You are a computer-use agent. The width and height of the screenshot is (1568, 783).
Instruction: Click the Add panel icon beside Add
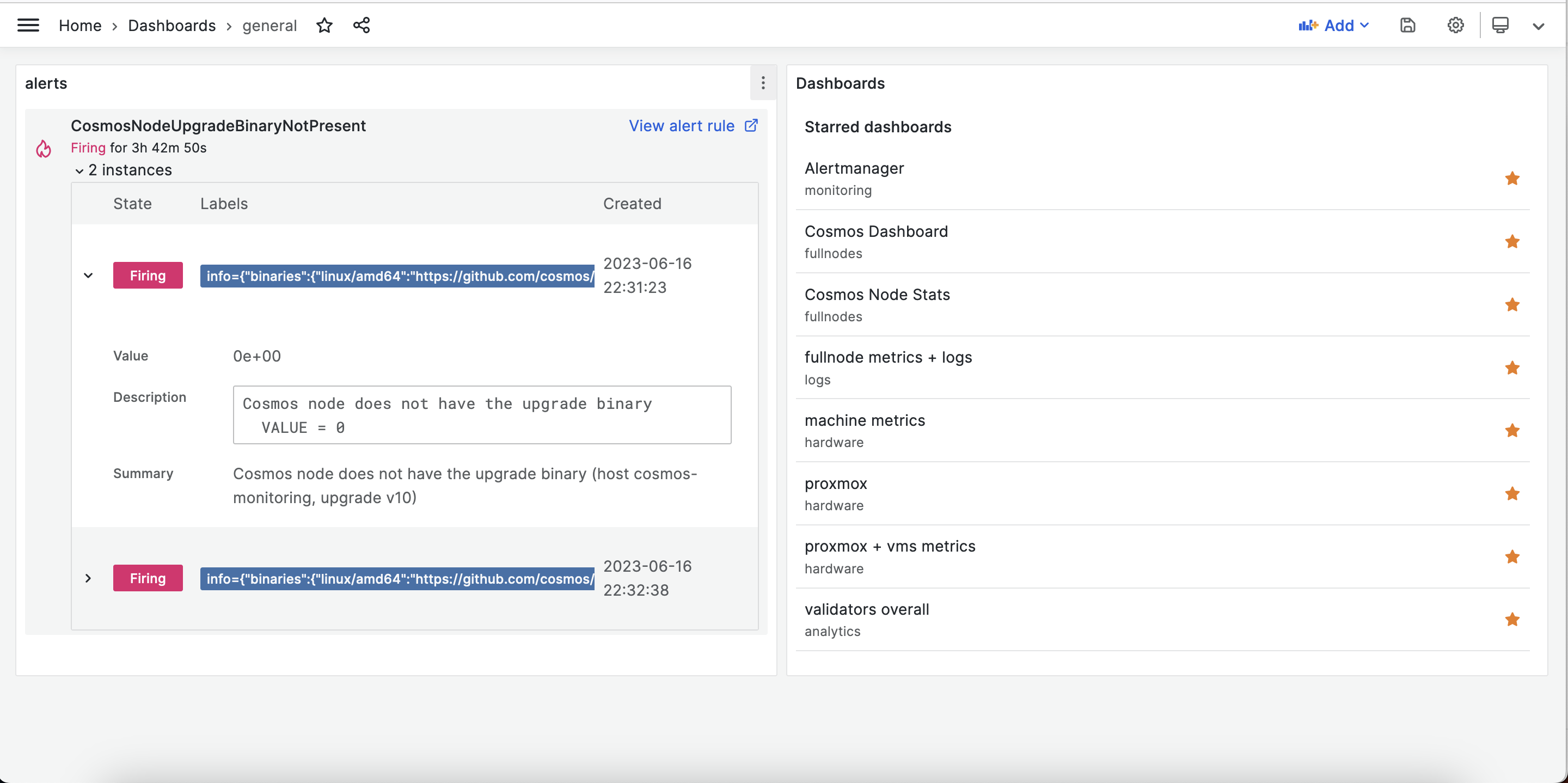[x=1309, y=25]
